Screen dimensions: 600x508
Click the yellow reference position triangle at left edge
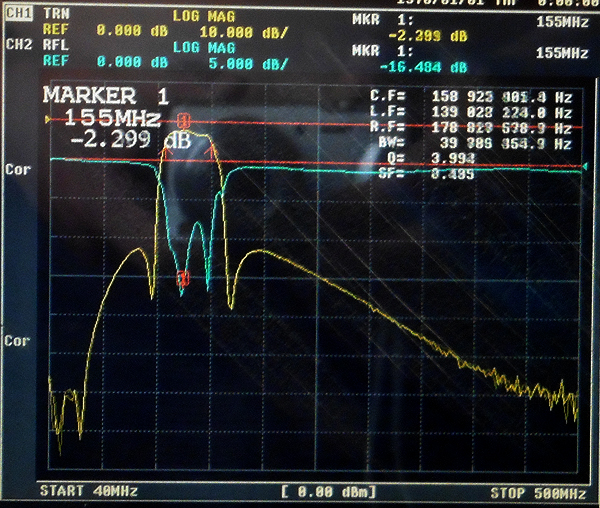coord(48,120)
